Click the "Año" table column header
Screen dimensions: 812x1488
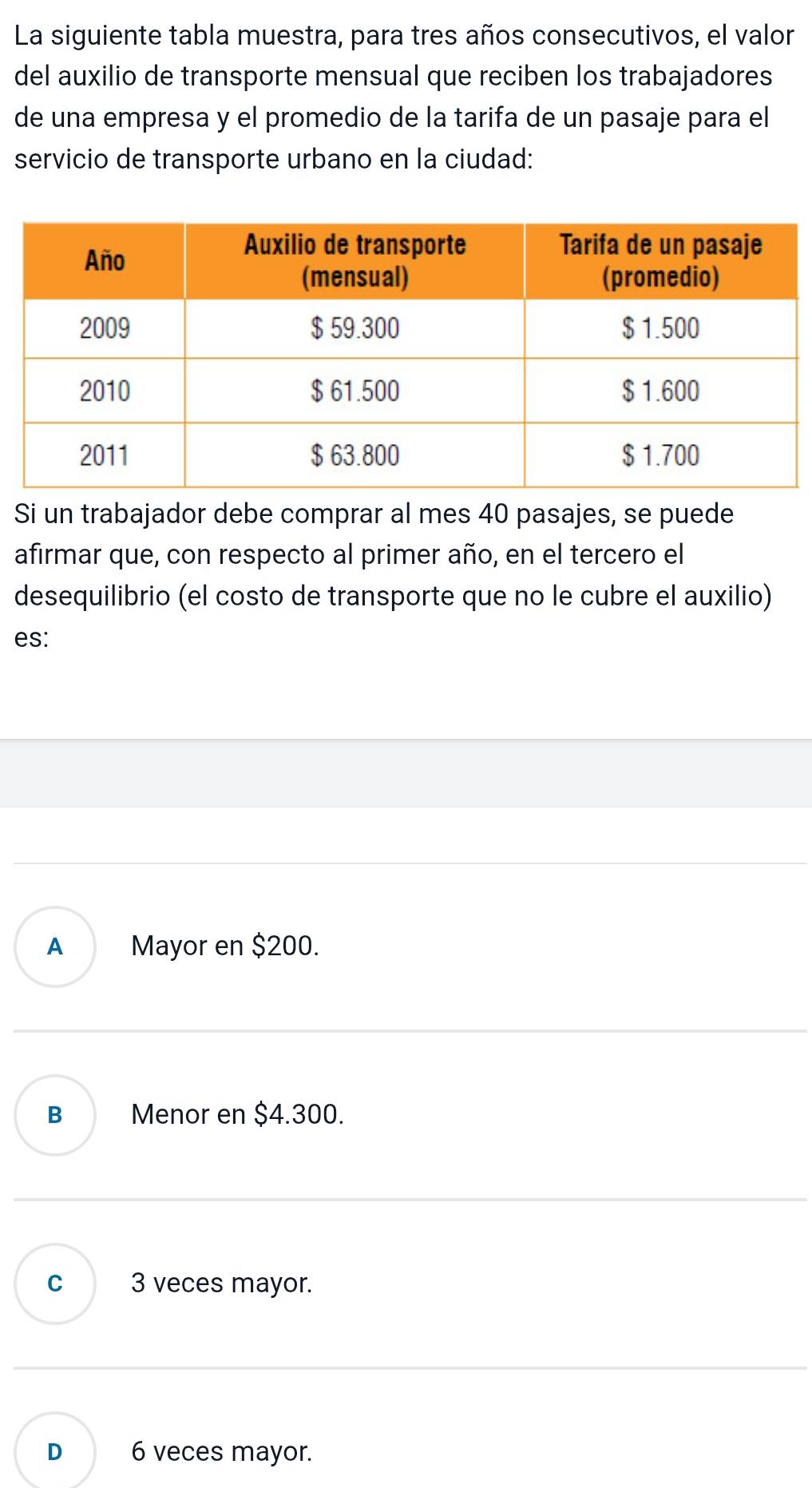105,261
